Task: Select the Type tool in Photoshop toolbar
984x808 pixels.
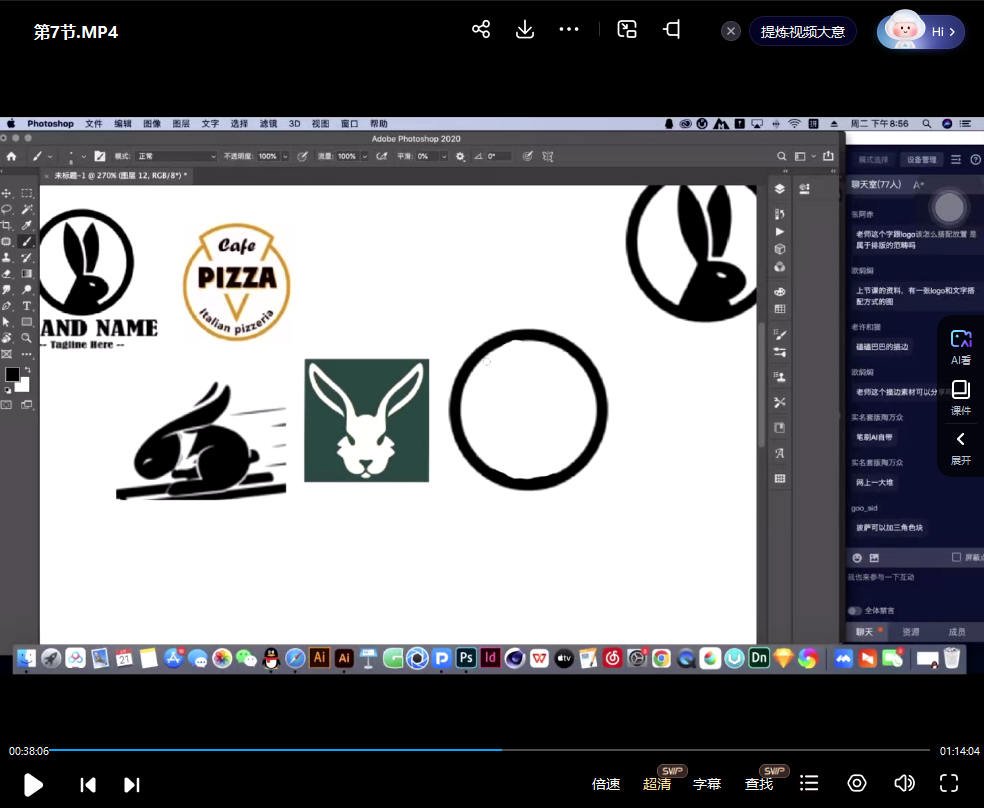Action: click(26, 306)
